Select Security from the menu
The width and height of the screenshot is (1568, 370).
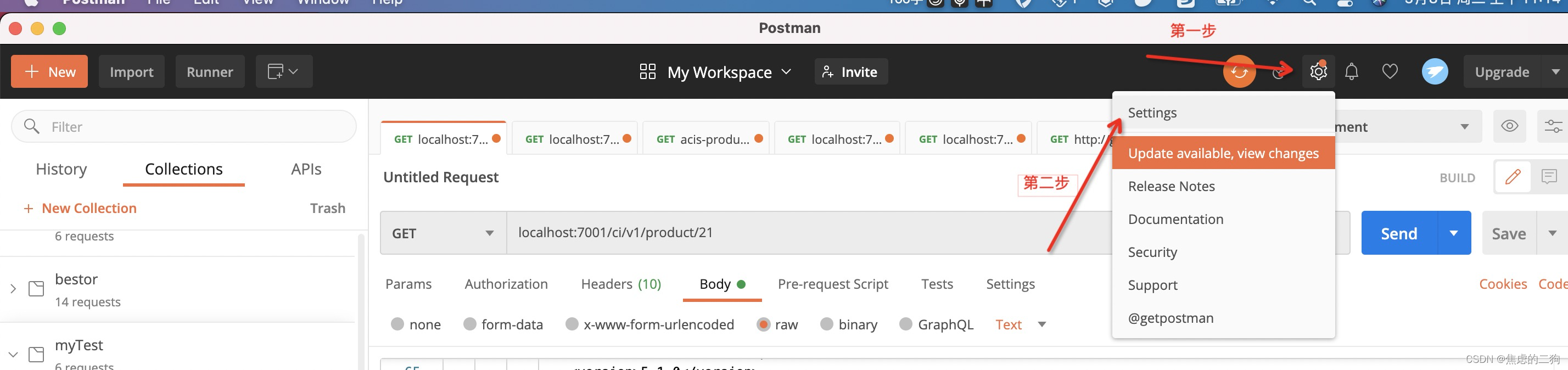point(1223,252)
